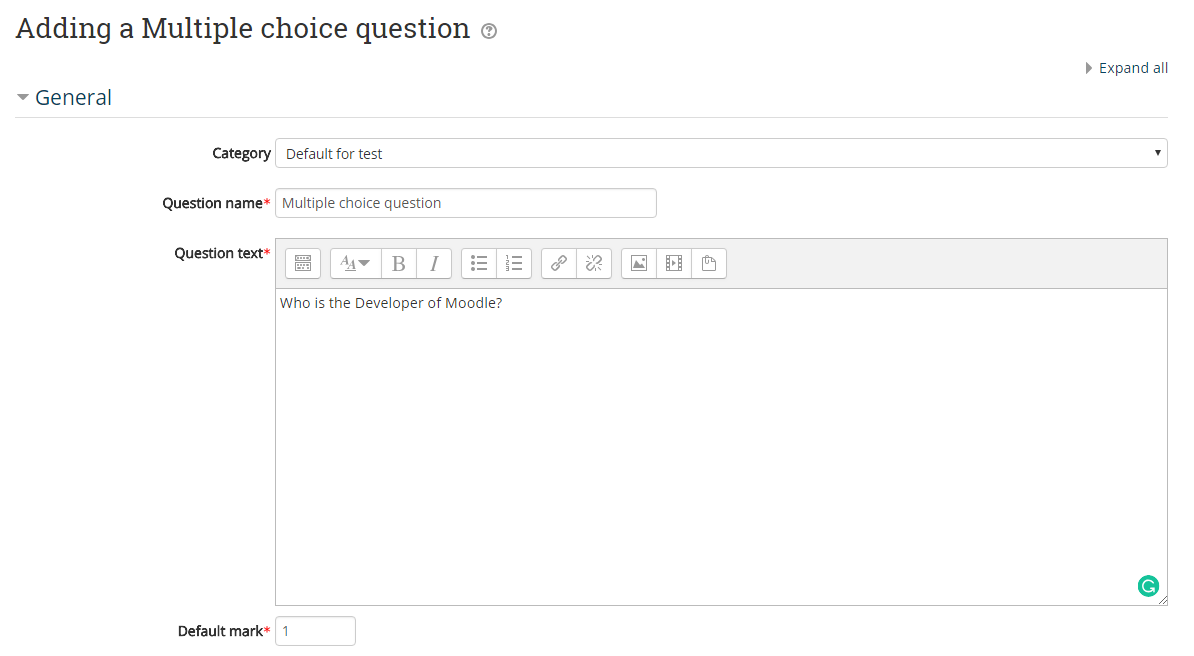Create an ordered numbered list
The image size is (1194, 656).
514,263
